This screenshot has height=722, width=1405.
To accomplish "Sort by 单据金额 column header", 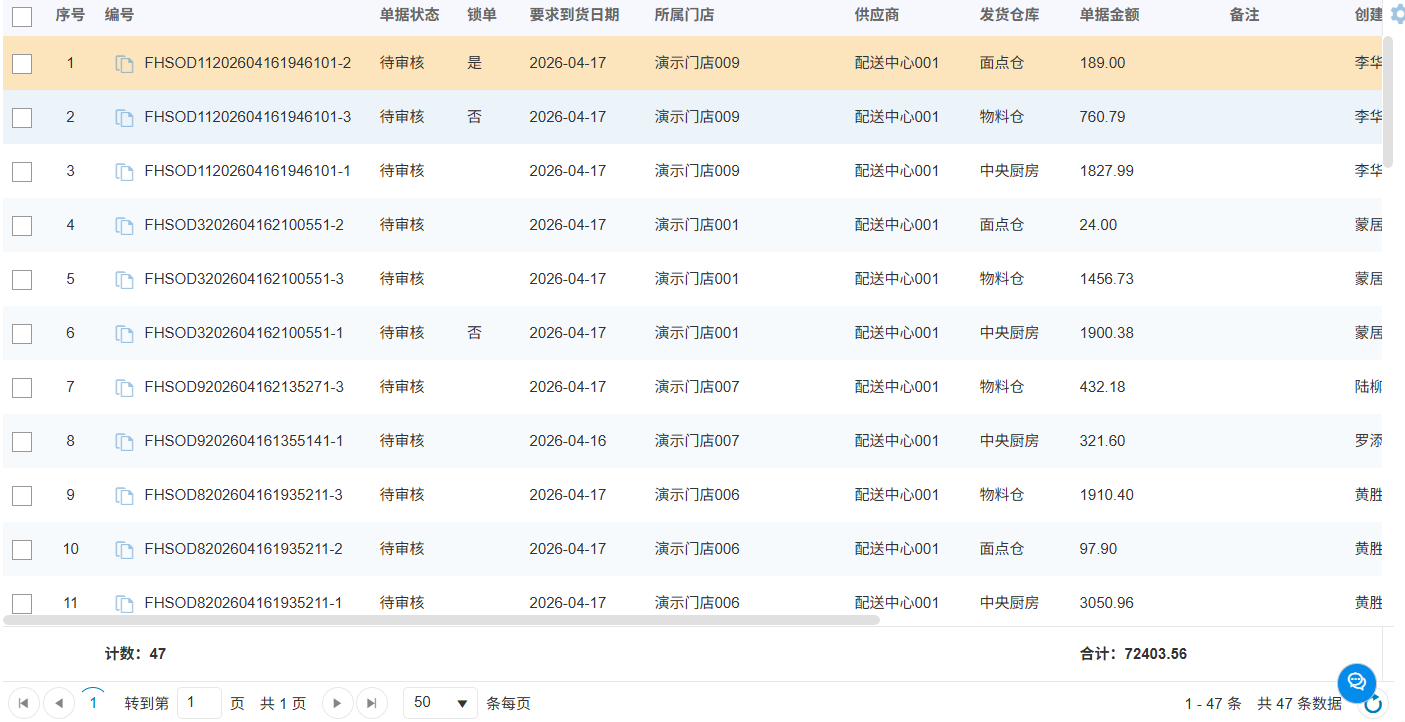I will click(1109, 15).
